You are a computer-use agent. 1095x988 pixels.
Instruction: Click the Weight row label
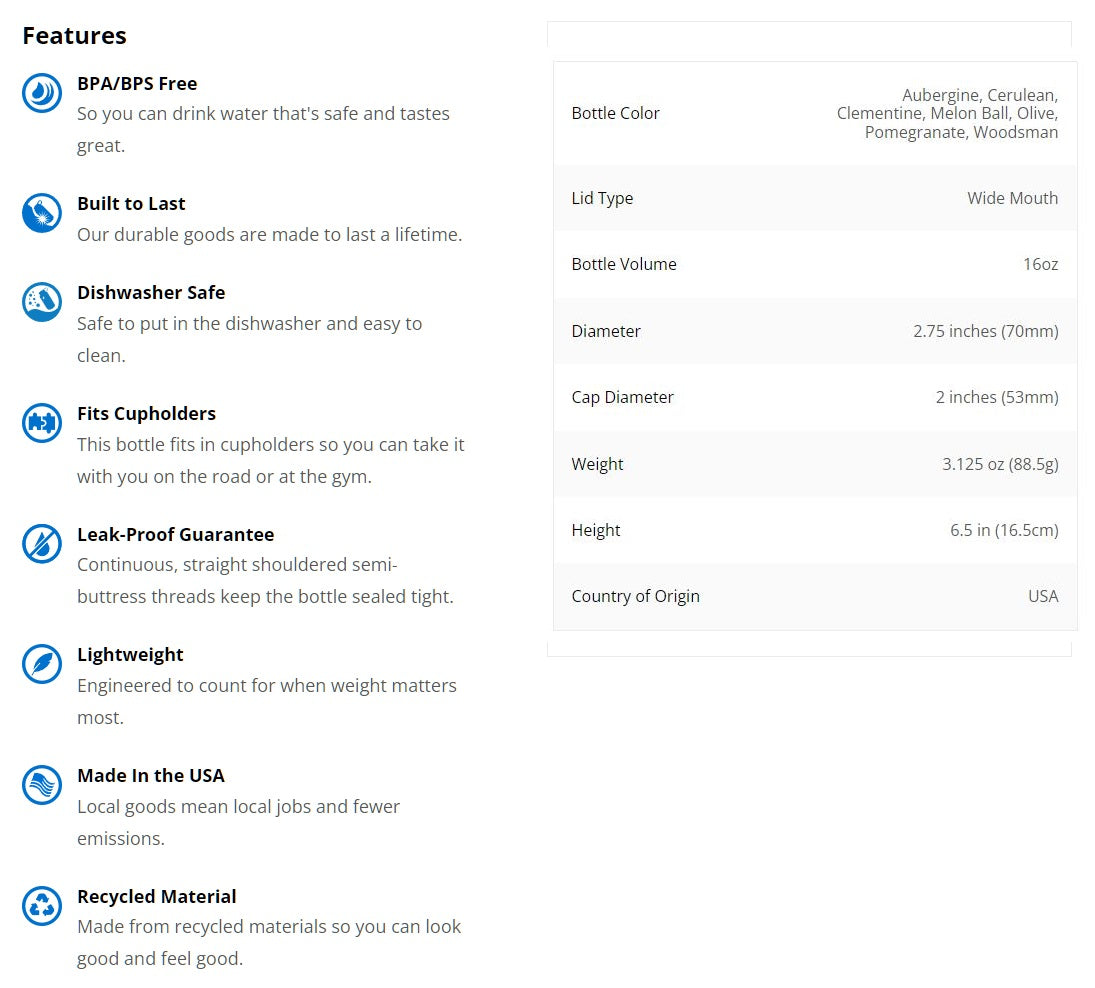tap(597, 464)
